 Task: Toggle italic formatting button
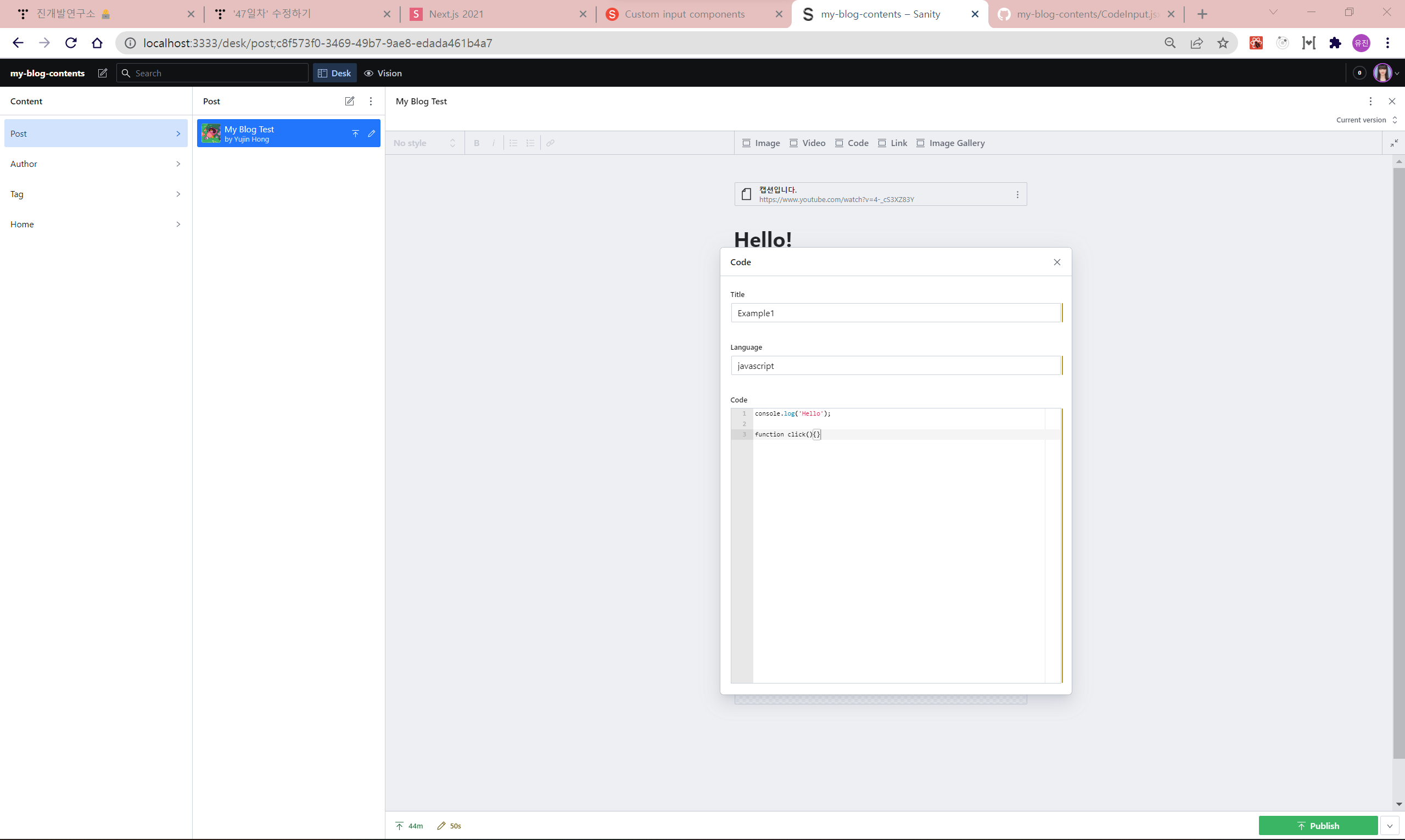[x=494, y=143]
